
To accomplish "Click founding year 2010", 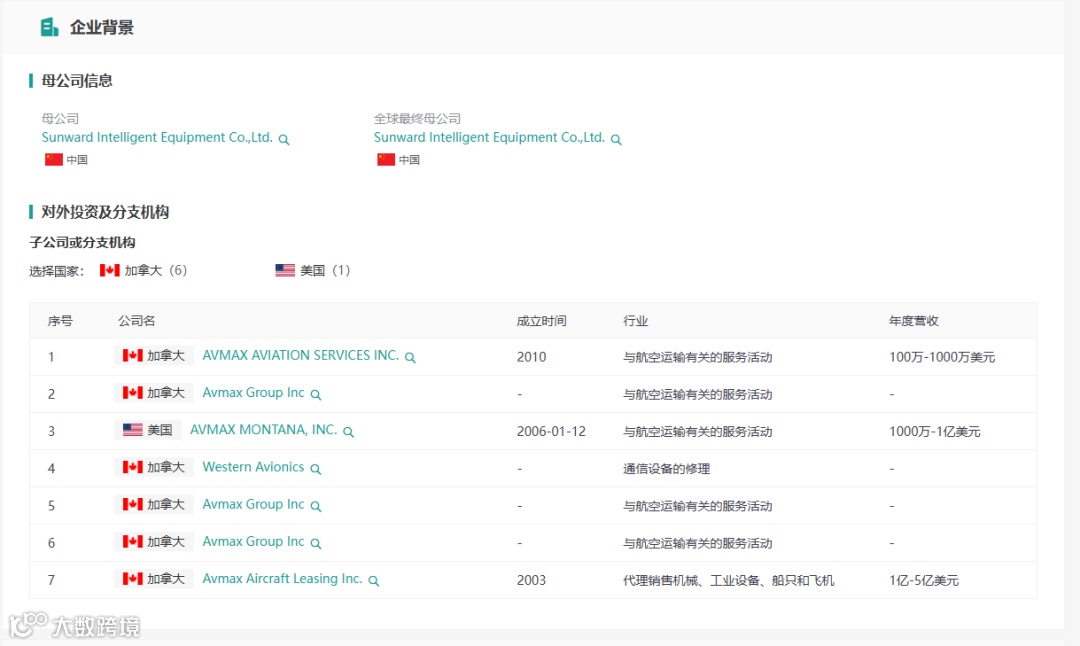I will pyautogui.click(x=531, y=357).
